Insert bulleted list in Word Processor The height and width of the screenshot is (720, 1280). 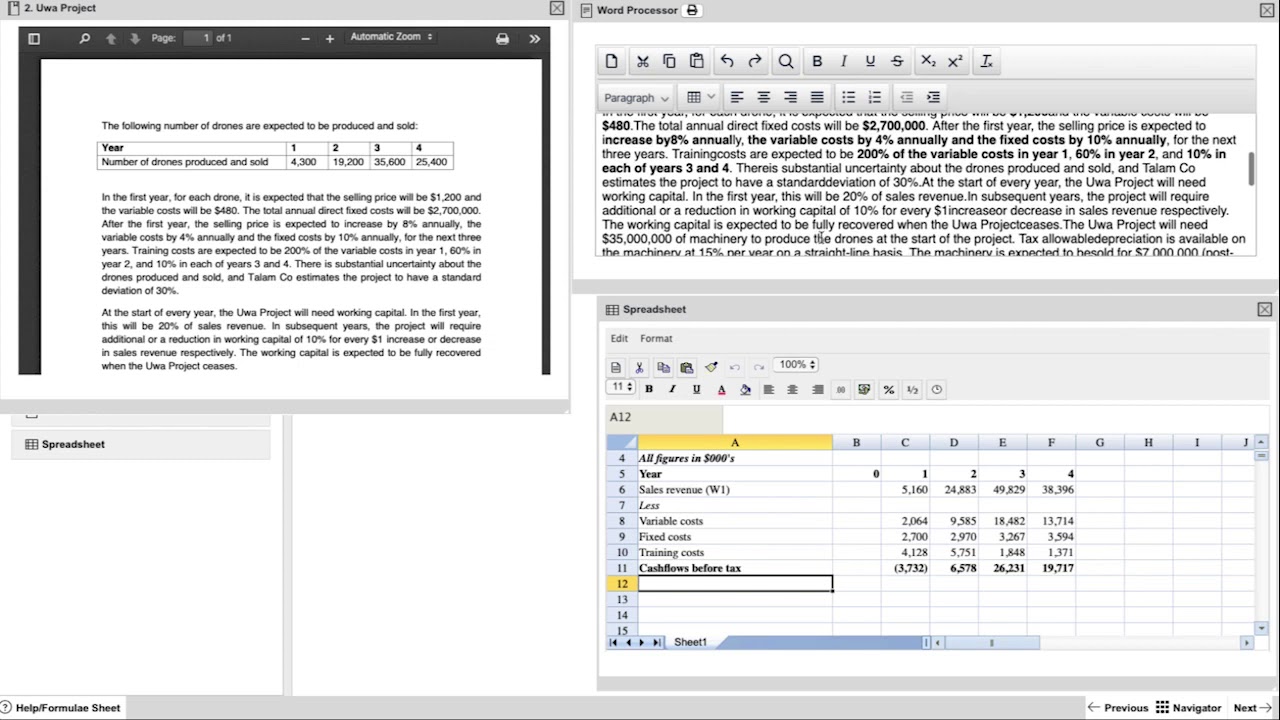pyautogui.click(x=848, y=97)
